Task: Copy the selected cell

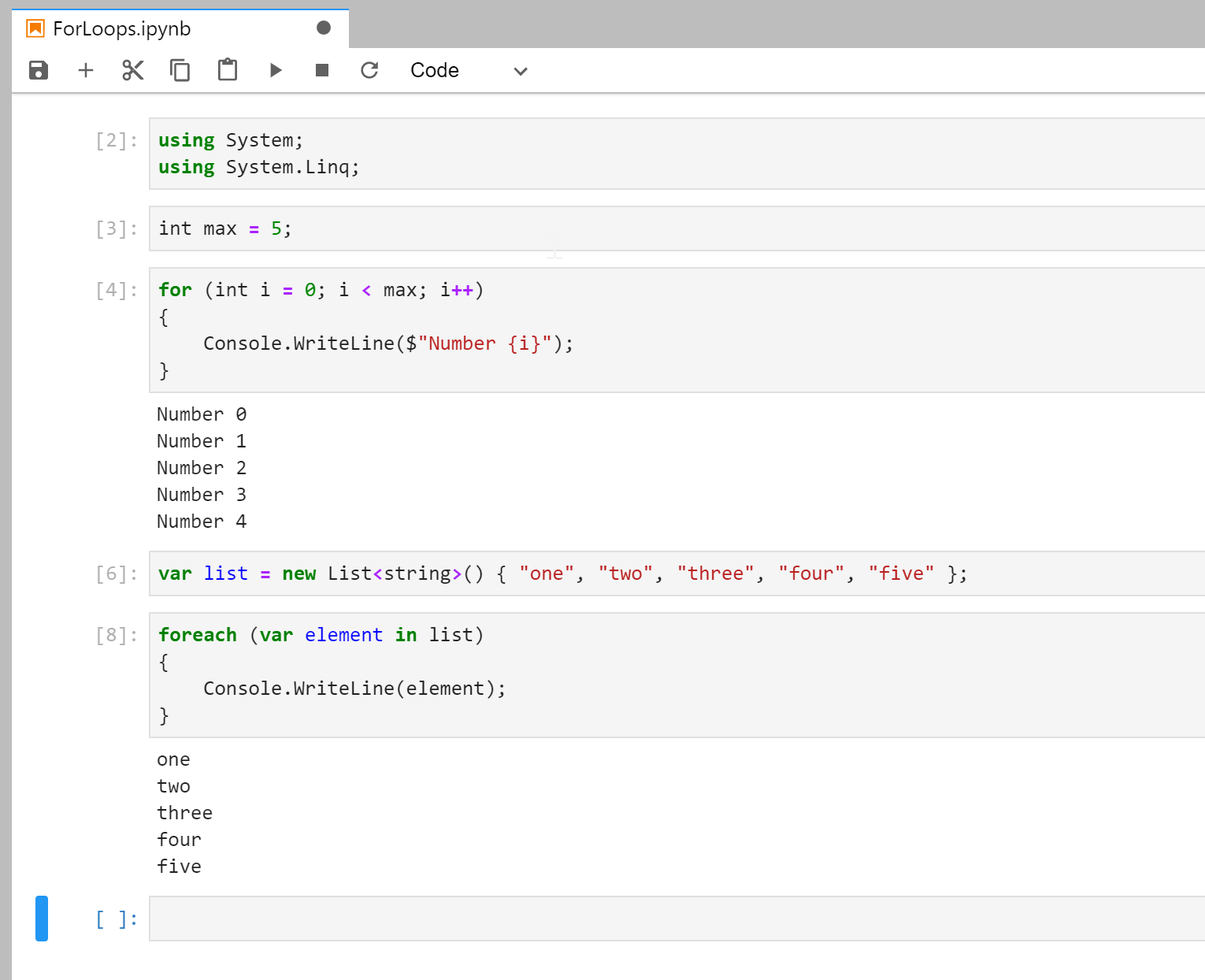Action: pyautogui.click(x=180, y=70)
